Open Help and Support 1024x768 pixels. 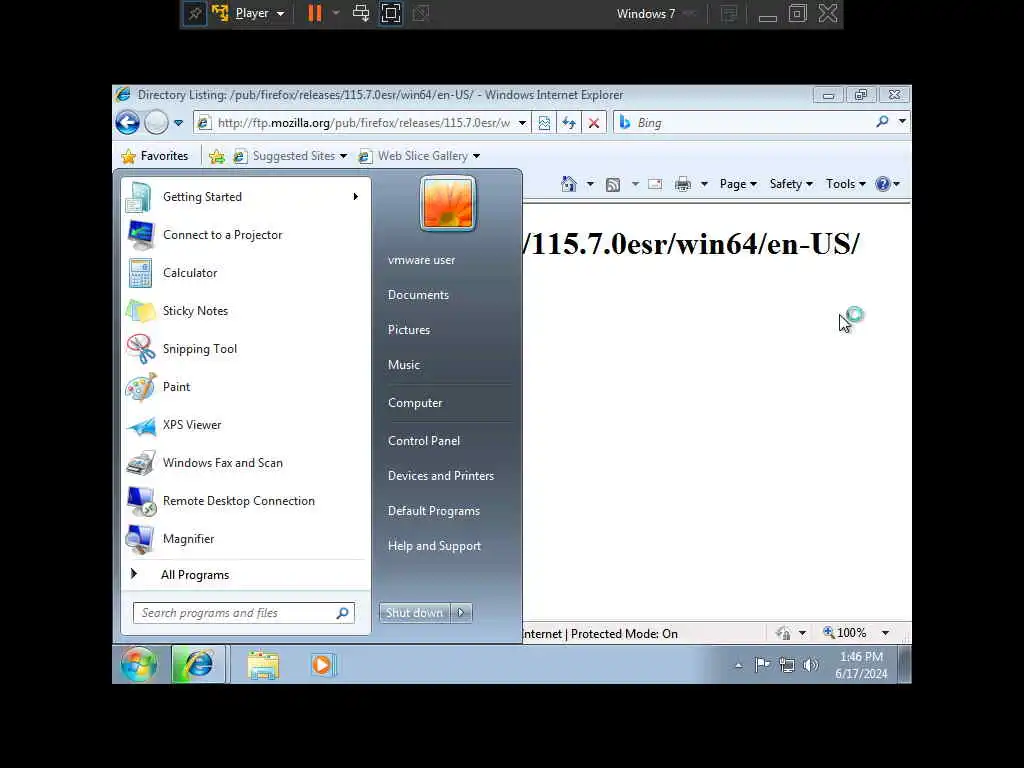click(434, 546)
